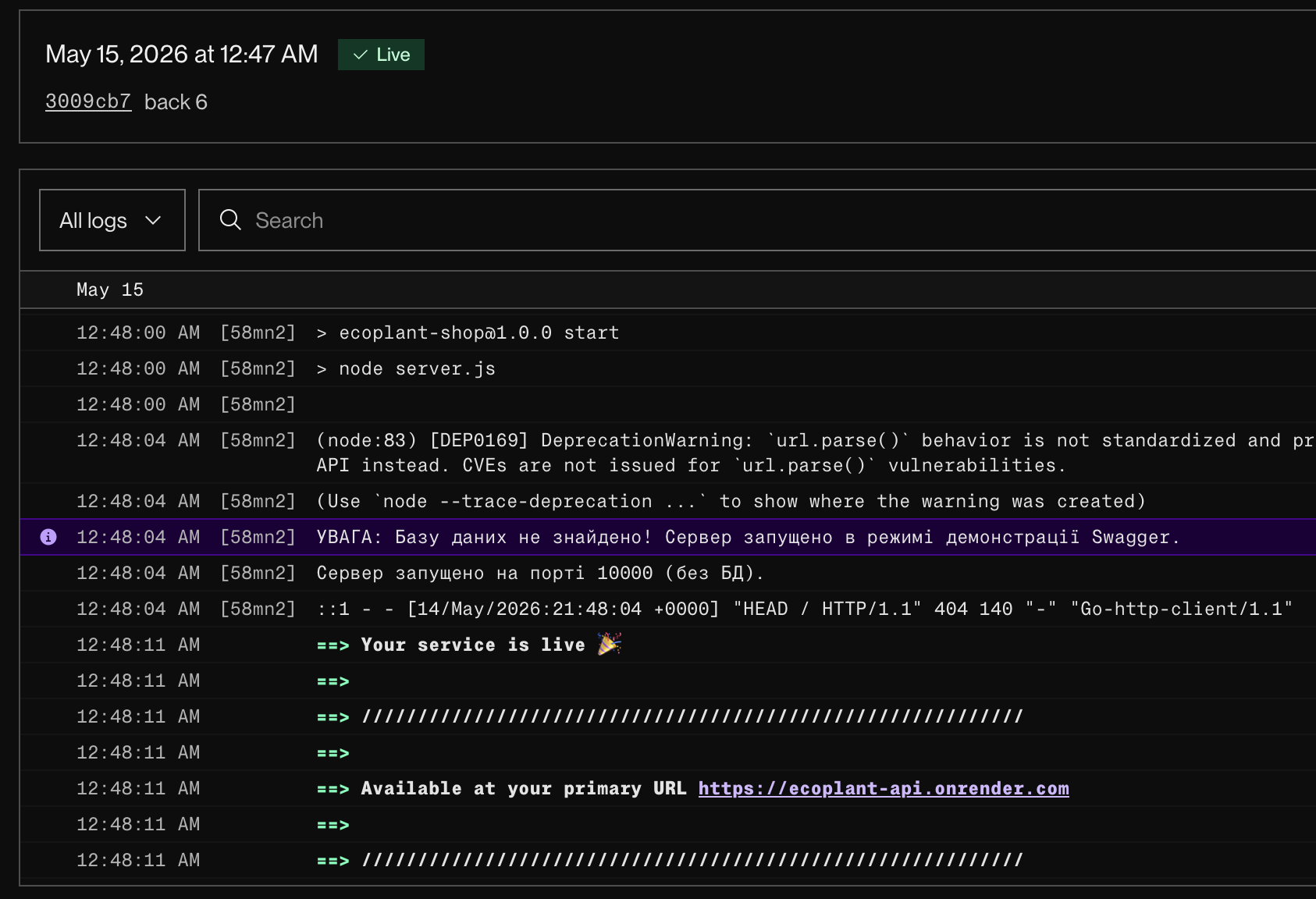Click the 'node server.js' log line
This screenshot has width=1316, height=899.
[668, 368]
